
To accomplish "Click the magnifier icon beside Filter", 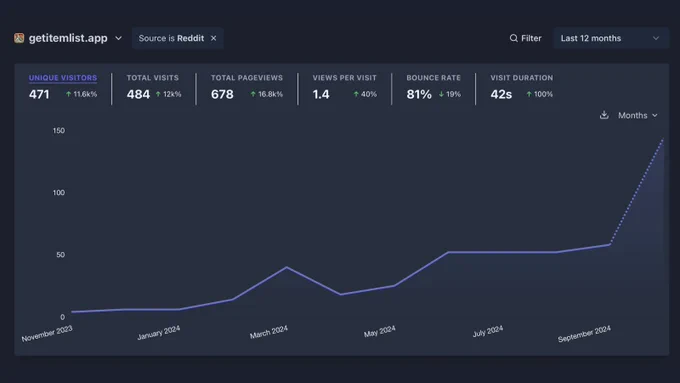I will point(513,38).
